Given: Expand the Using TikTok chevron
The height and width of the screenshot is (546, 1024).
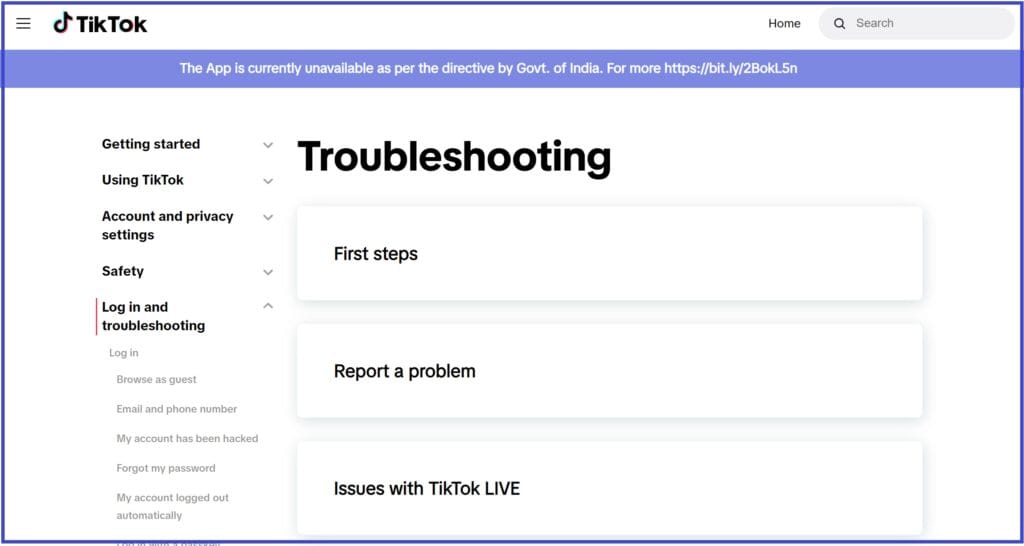Looking at the screenshot, I should click(268, 181).
